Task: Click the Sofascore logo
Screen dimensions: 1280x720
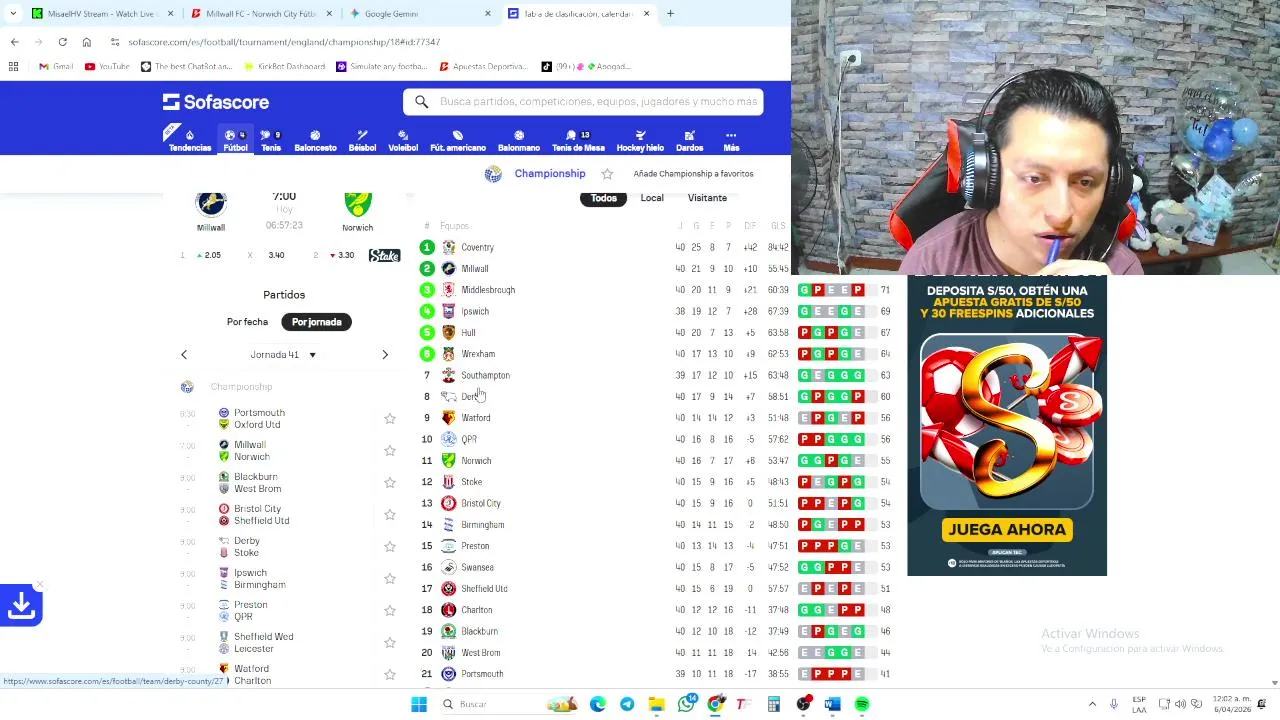Action: [216, 102]
